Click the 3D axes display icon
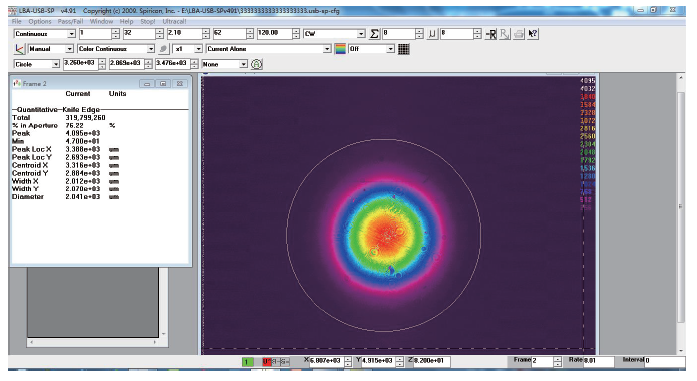Image resolution: width=697 pixels, height=381 pixels. (20, 49)
